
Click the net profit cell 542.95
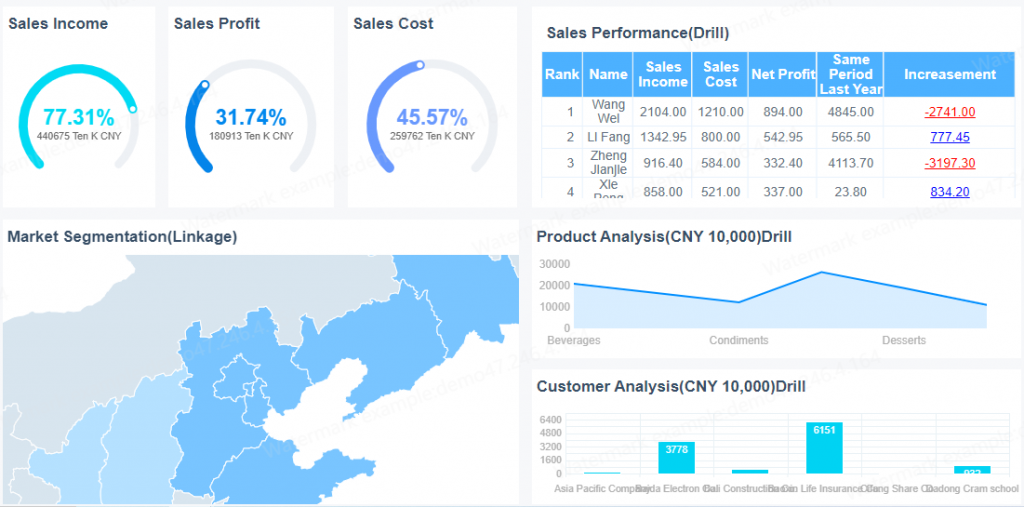[783, 137]
